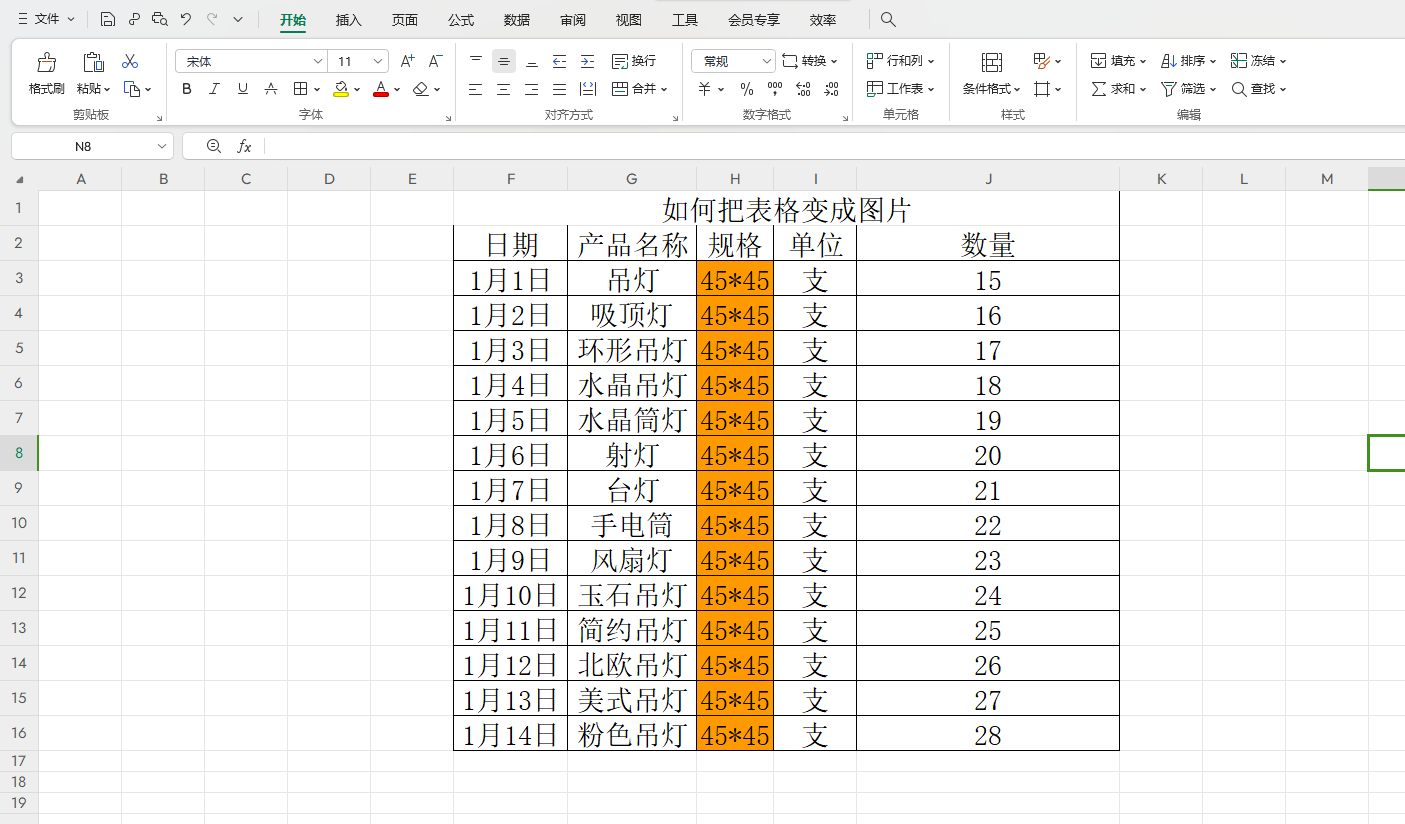Click the 合并 merge cells button
Screen dimensions: 1405x824
tap(634, 89)
